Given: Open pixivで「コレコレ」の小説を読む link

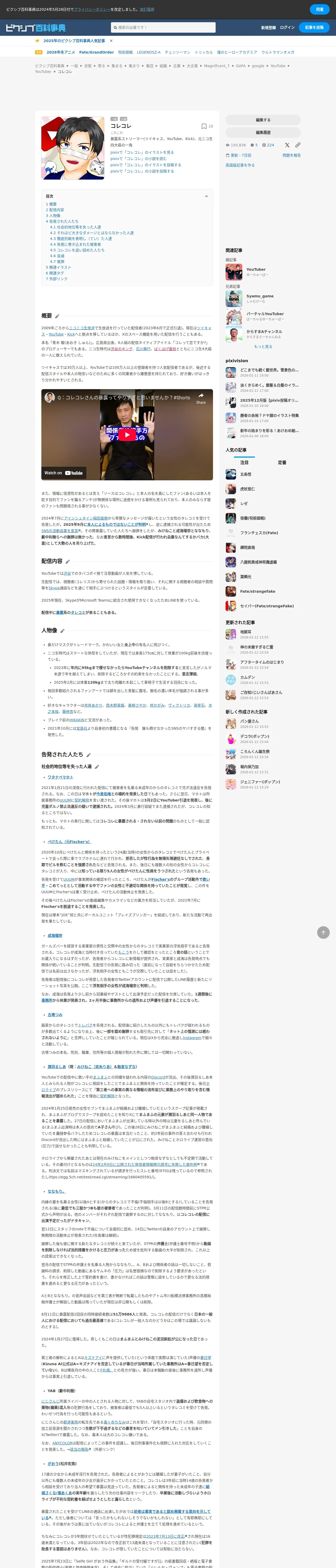Looking at the screenshot, I should tap(138, 158).
